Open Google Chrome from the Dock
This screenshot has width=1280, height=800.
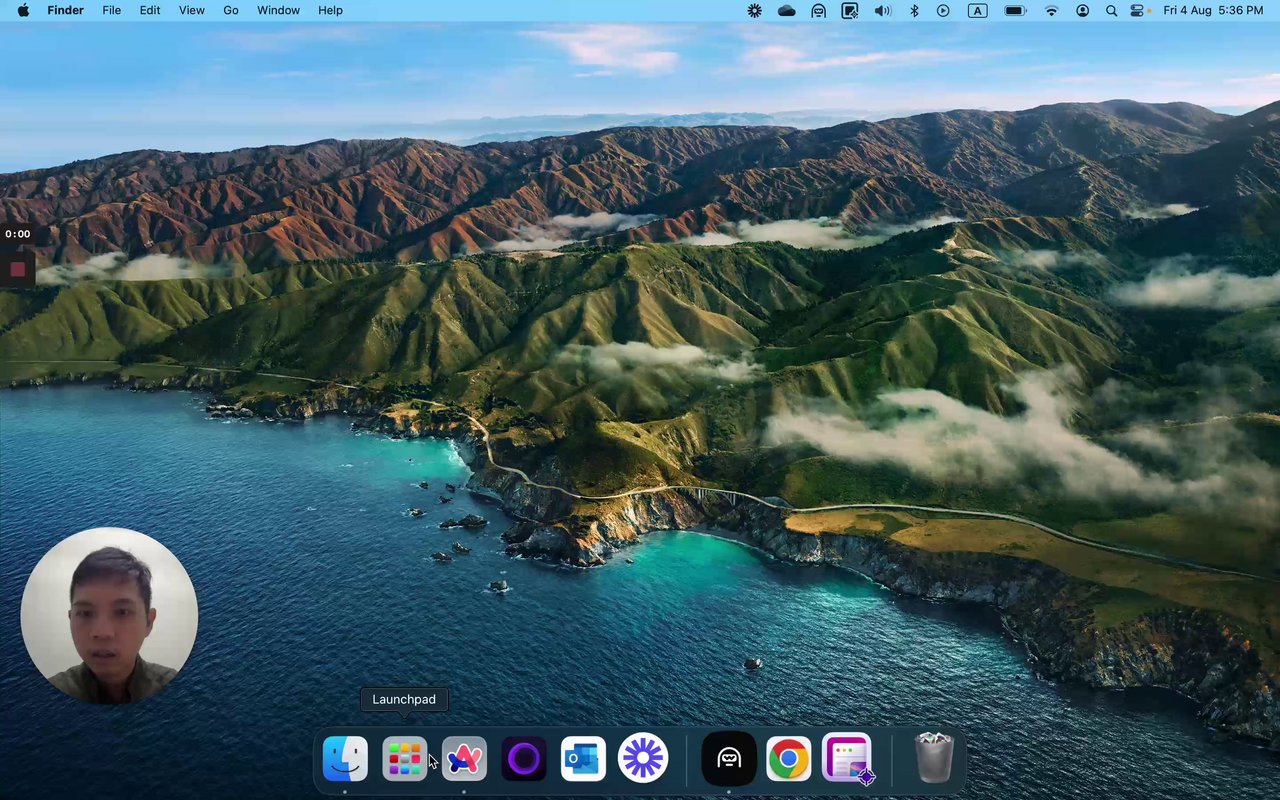tap(788, 759)
